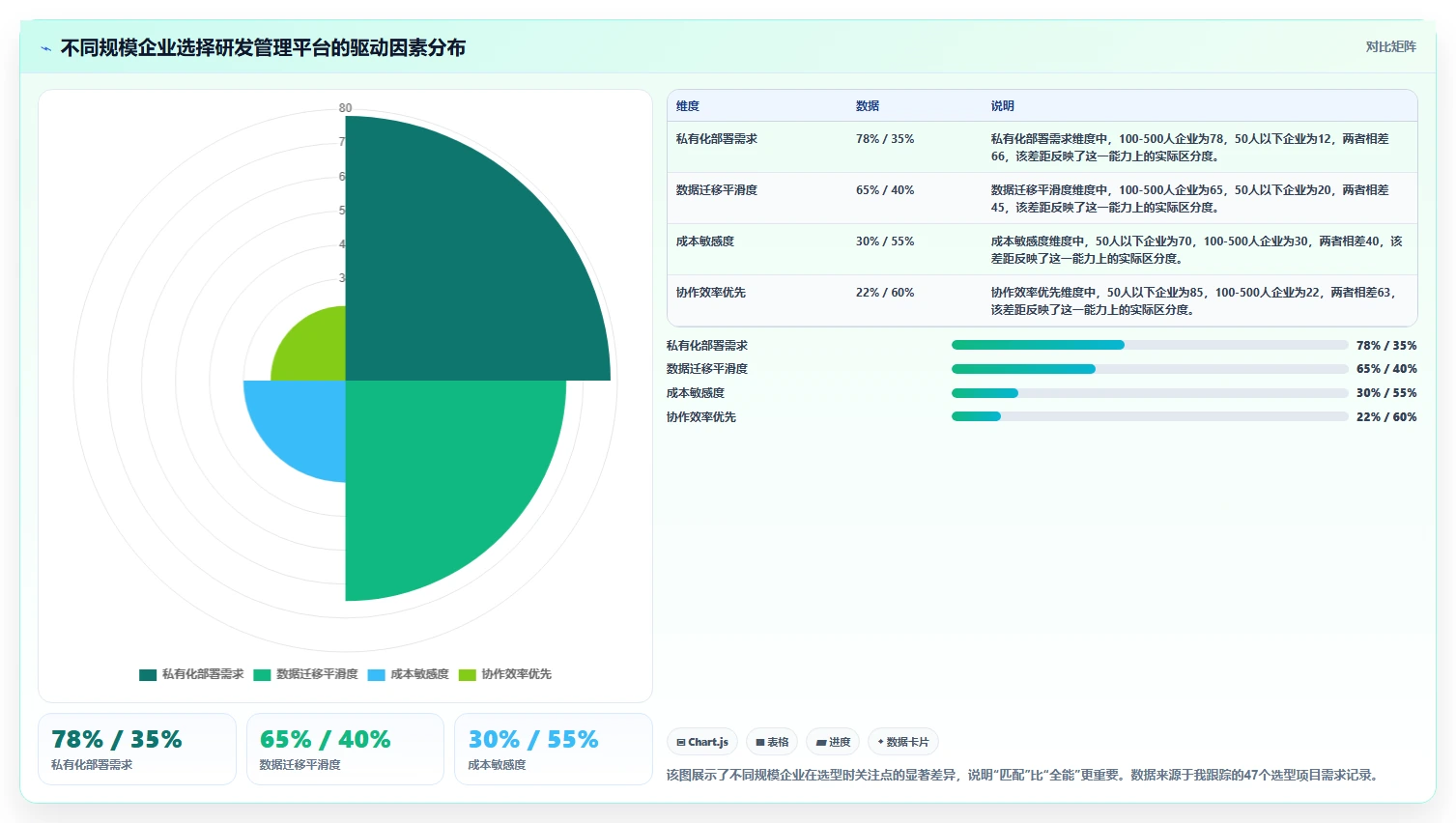Click the 私有化部署需求 progress bar
The width and height of the screenshot is (1456, 823).
pos(1150,345)
